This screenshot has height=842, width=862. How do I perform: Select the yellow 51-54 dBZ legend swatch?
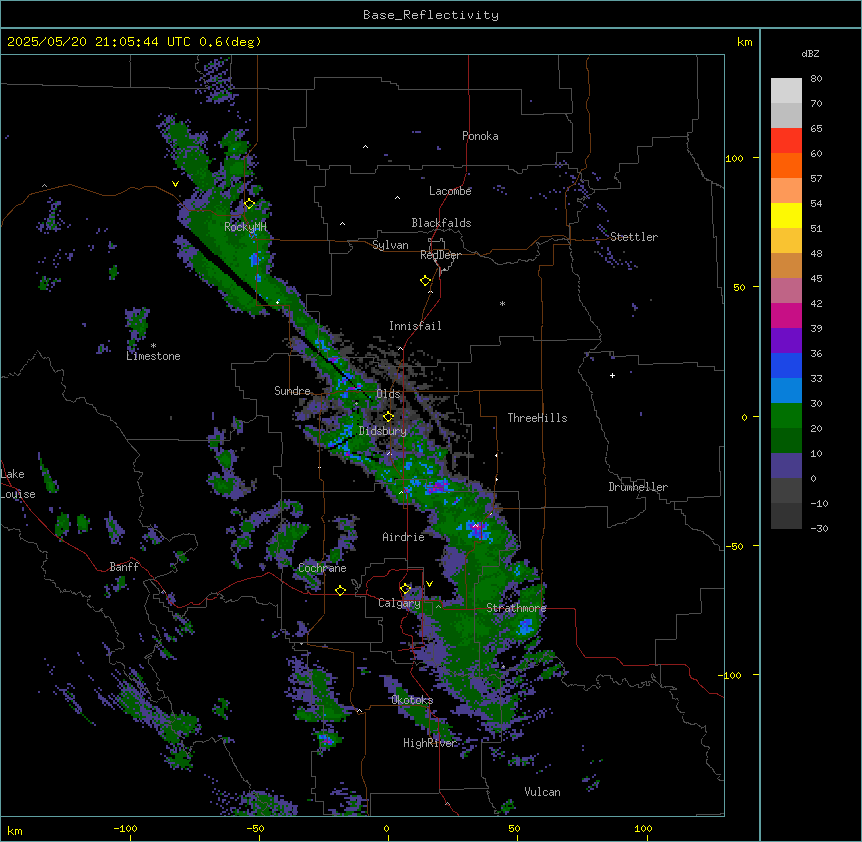pos(786,215)
